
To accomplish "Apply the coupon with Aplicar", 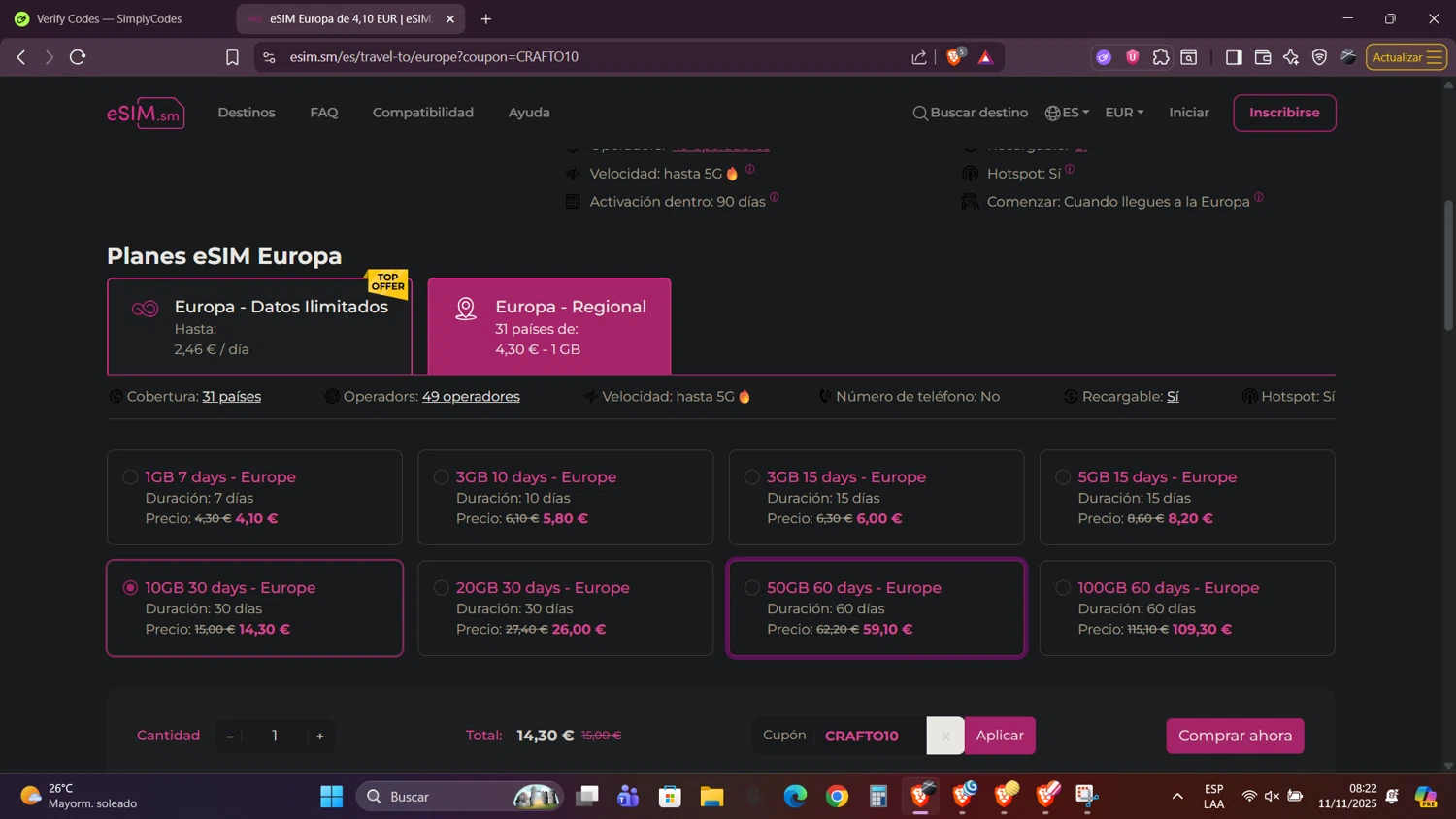I will click(x=1000, y=736).
